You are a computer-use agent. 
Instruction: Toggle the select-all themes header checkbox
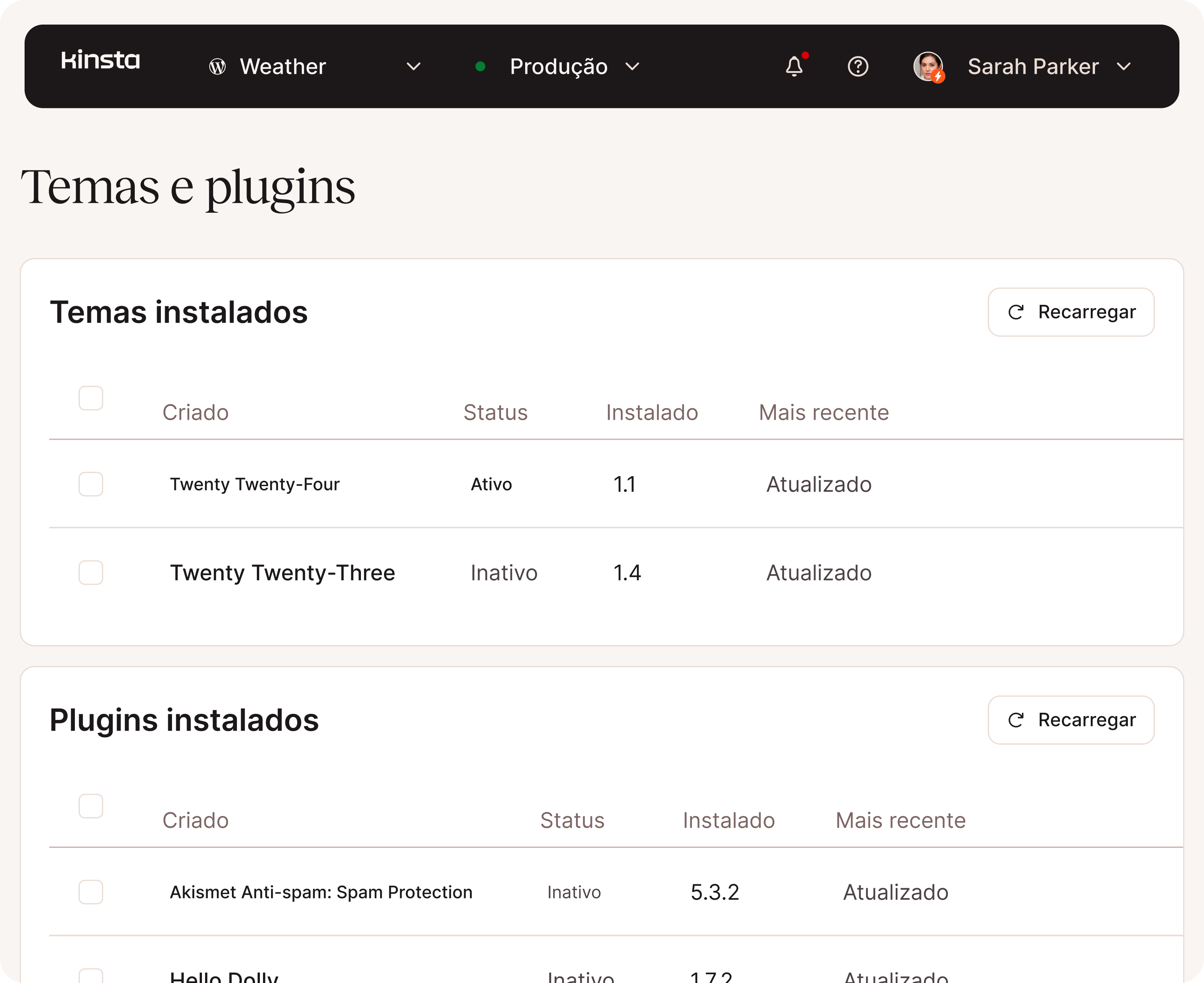pos(91,398)
